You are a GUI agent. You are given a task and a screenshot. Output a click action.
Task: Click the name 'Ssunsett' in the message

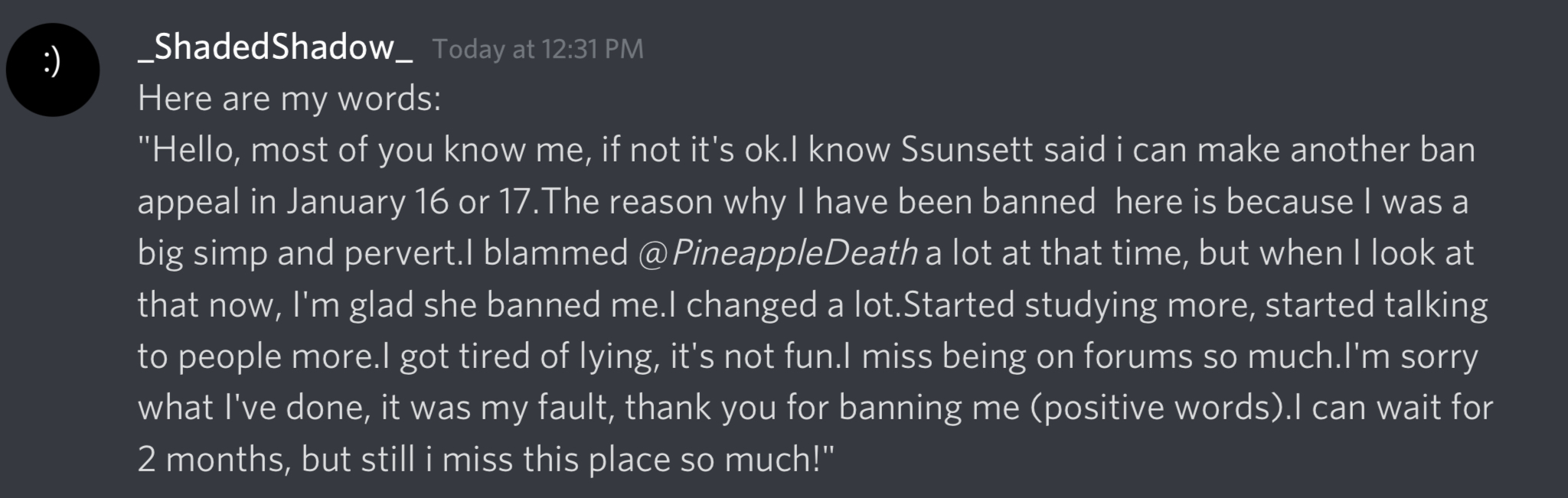(x=967, y=150)
